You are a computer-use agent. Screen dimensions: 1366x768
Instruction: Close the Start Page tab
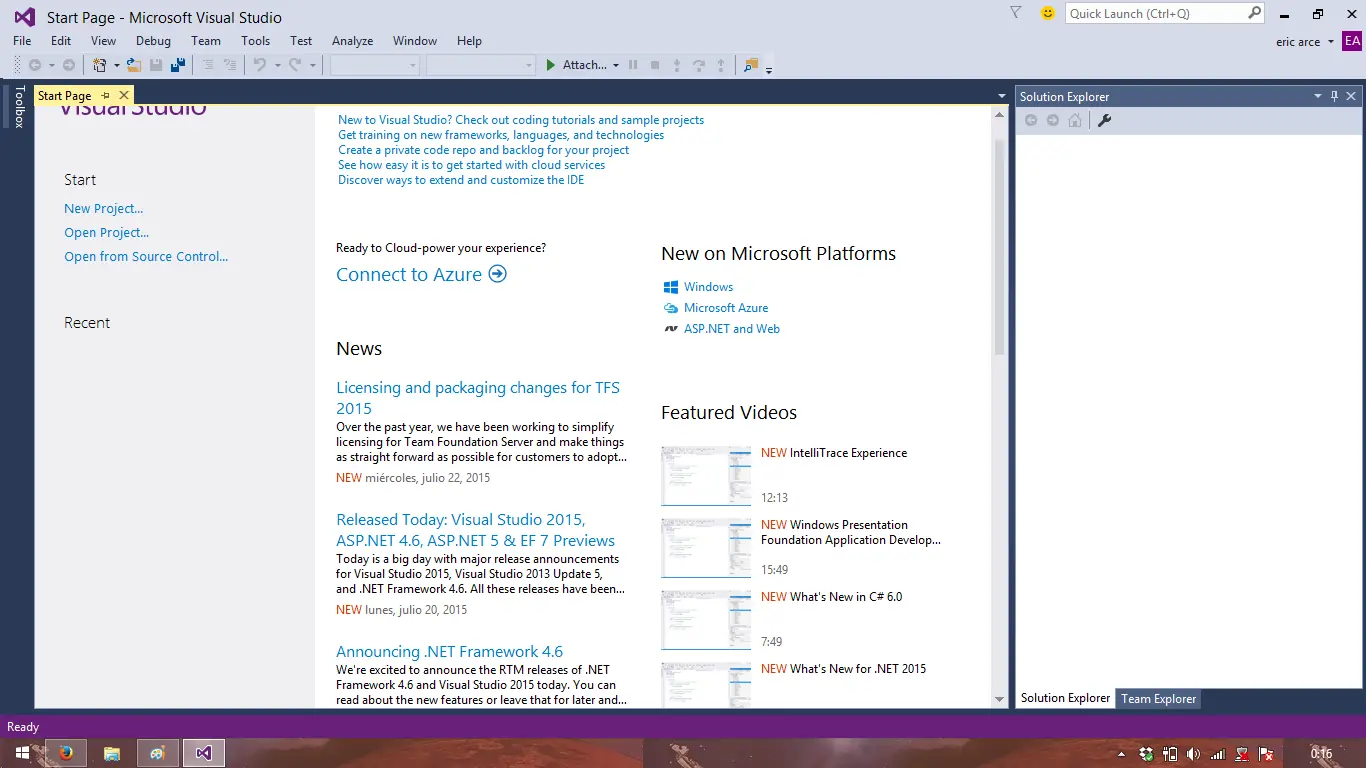click(x=124, y=96)
